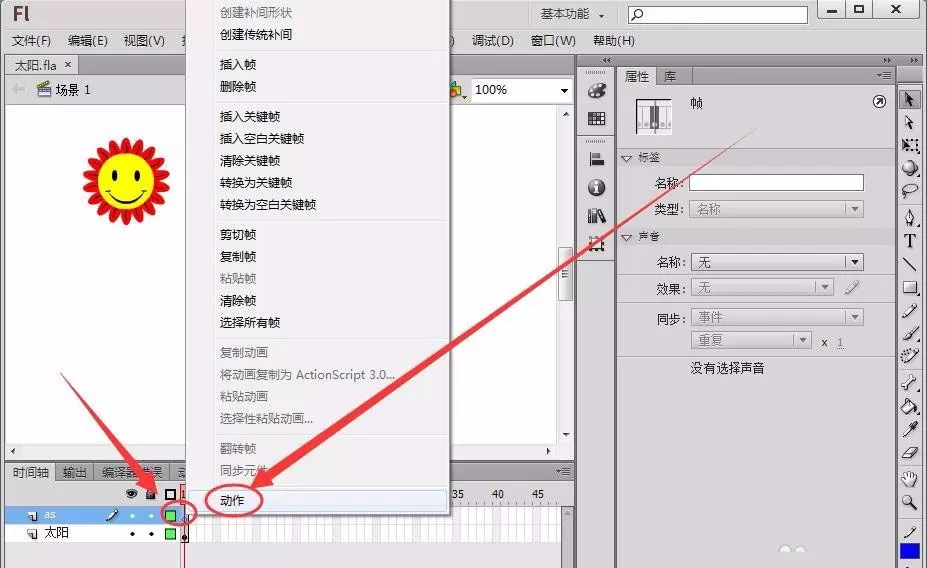Toggle green outline square of as layer
The image size is (927, 568).
tap(170, 515)
